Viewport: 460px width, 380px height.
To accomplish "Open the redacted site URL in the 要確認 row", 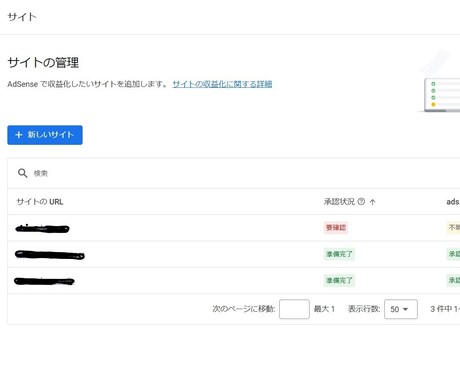I will click(x=42, y=229).
